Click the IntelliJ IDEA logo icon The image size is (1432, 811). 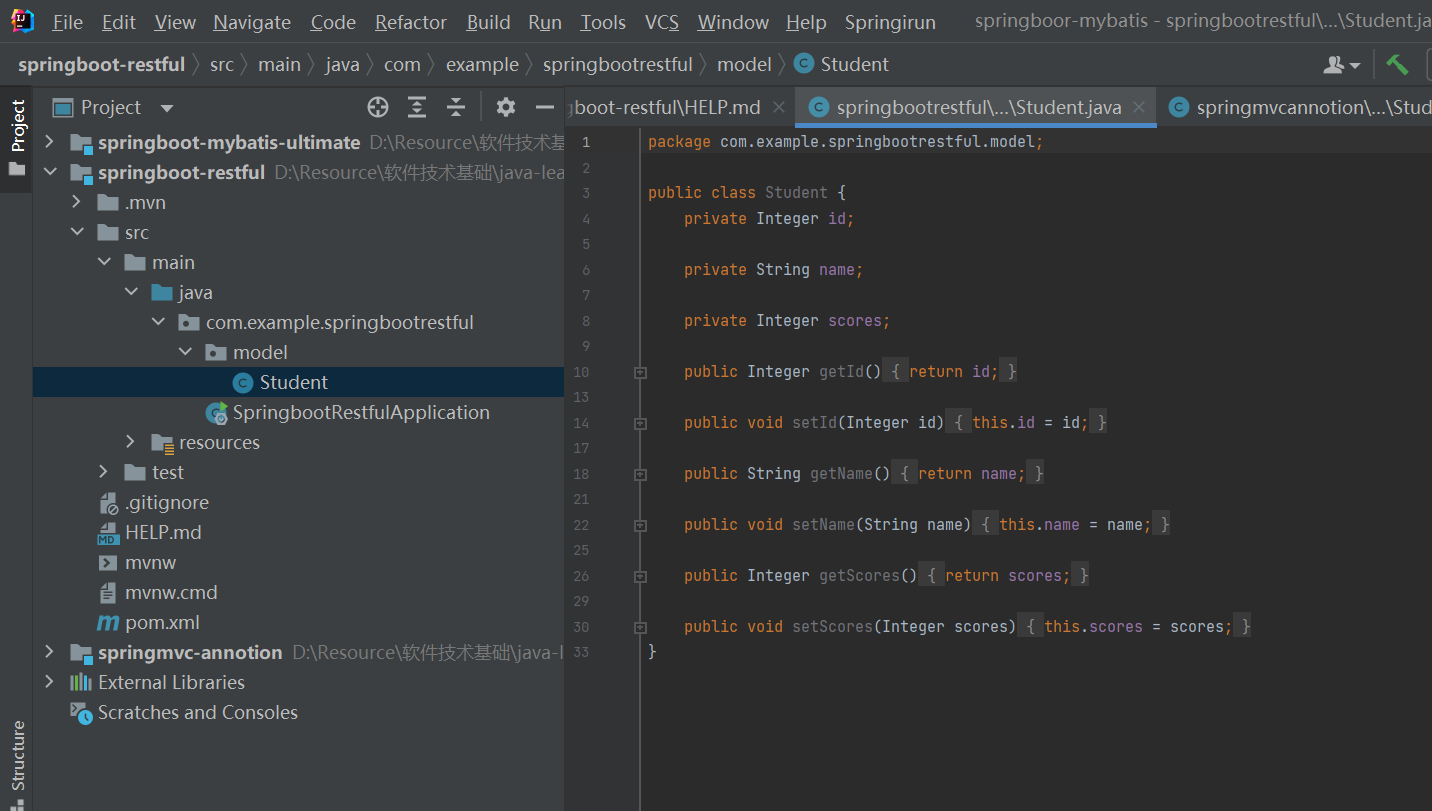click(x=22, y=21)
